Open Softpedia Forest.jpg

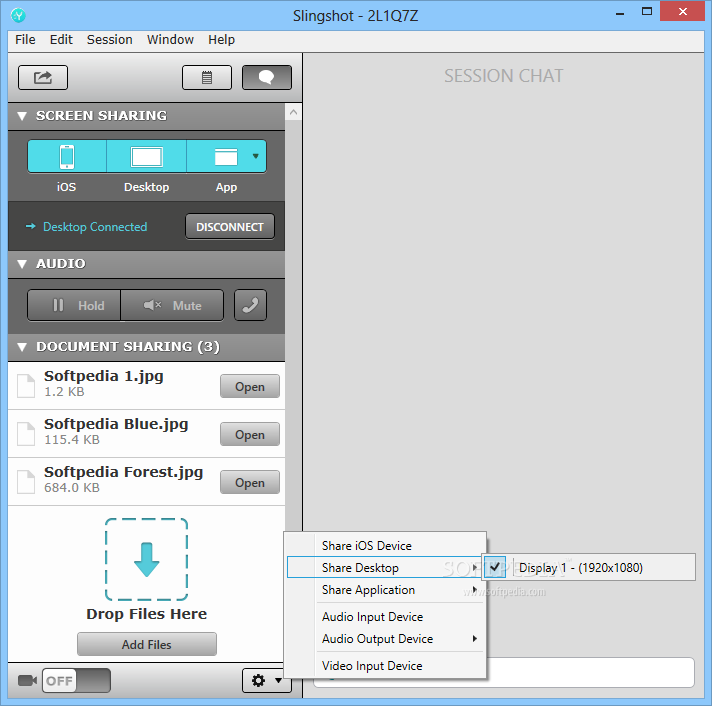click(250, 483)
